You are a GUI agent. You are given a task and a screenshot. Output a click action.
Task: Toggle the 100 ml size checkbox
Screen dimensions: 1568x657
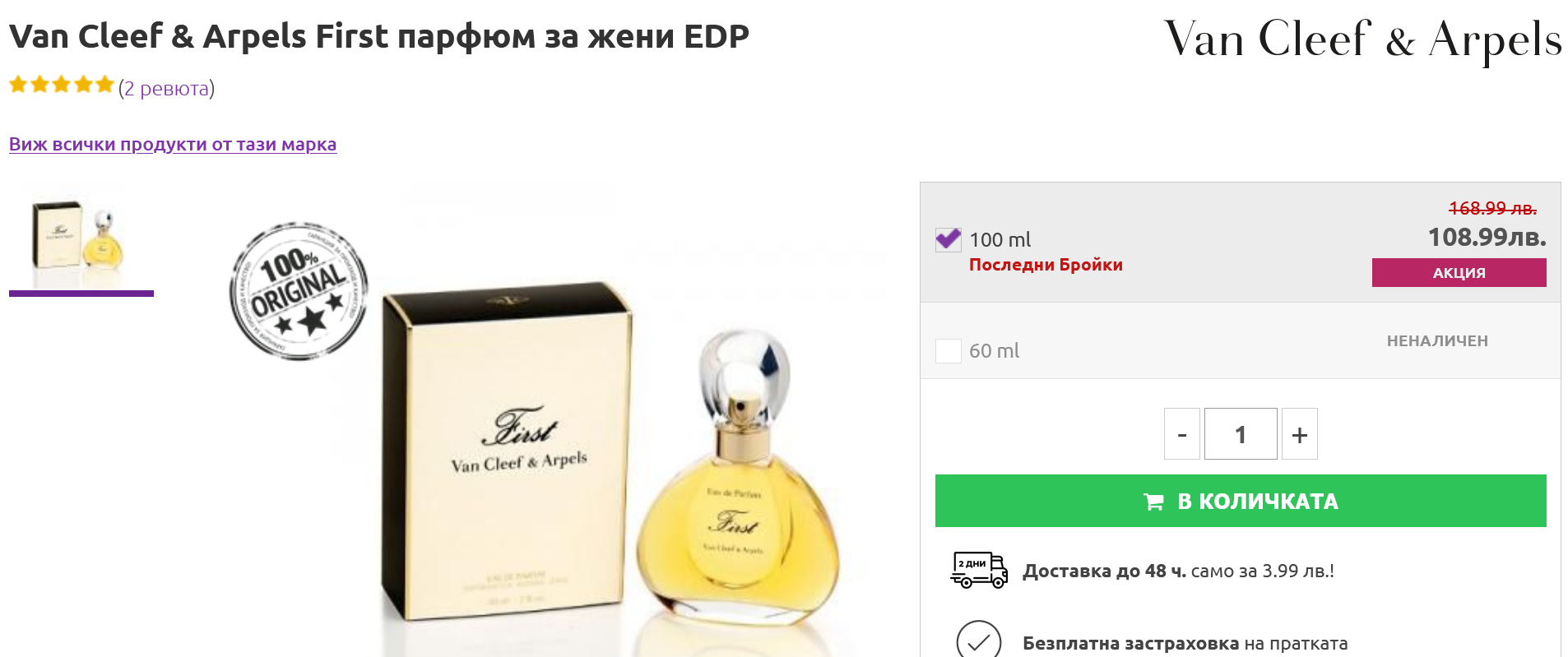[949, 239]
